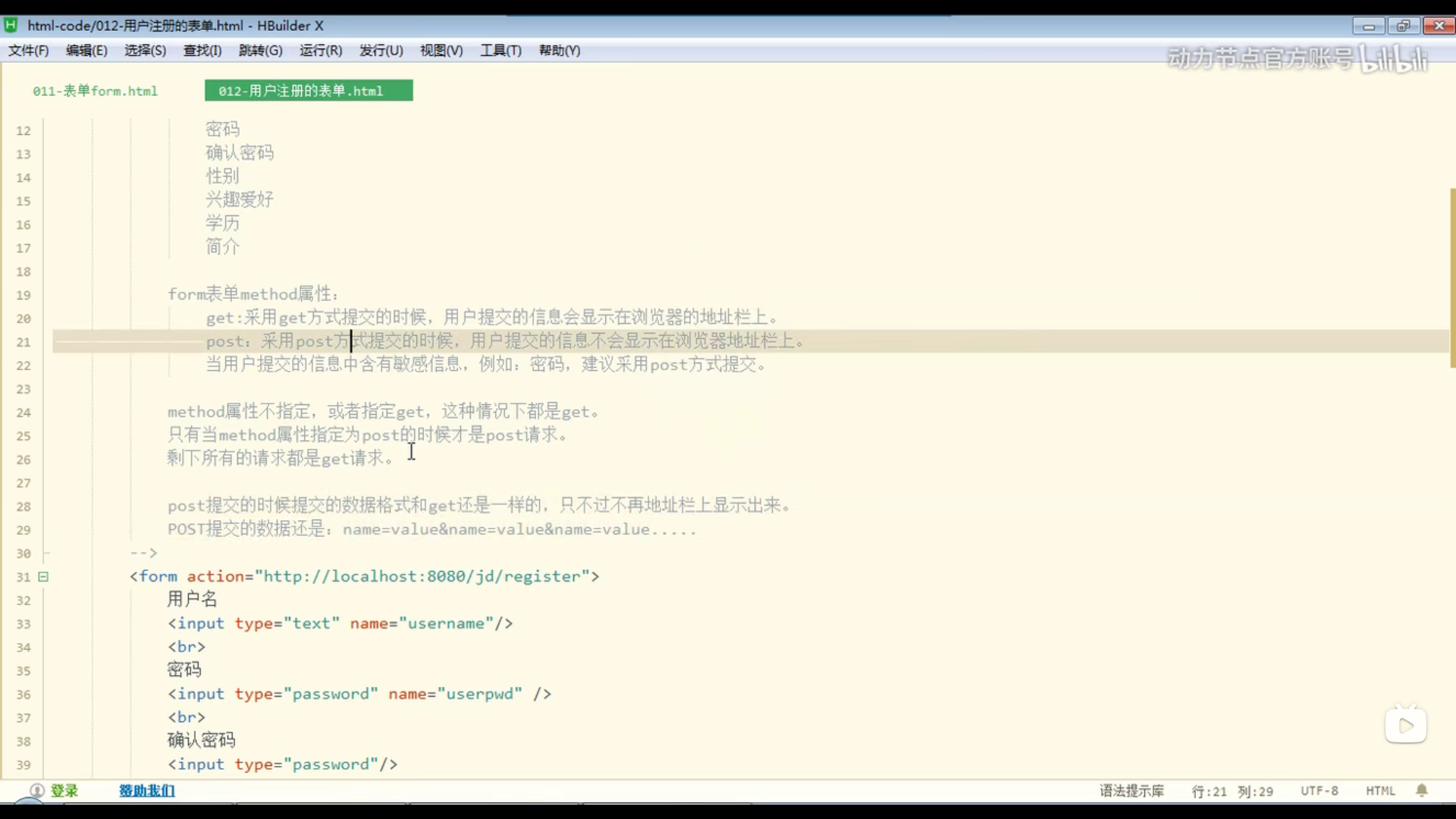
Task: Click line number 25 in gutter
Action: point(24,436)
